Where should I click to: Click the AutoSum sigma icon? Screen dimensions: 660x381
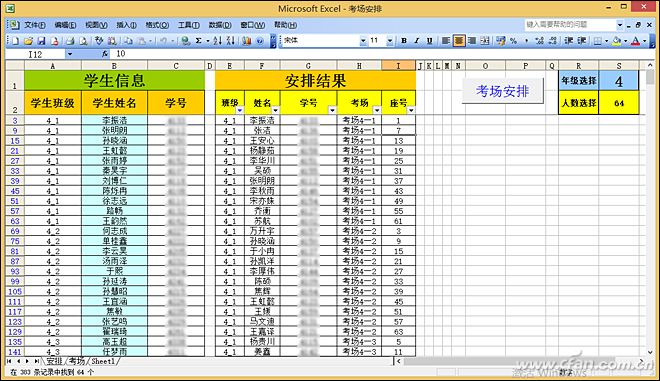tap(198, 41)
